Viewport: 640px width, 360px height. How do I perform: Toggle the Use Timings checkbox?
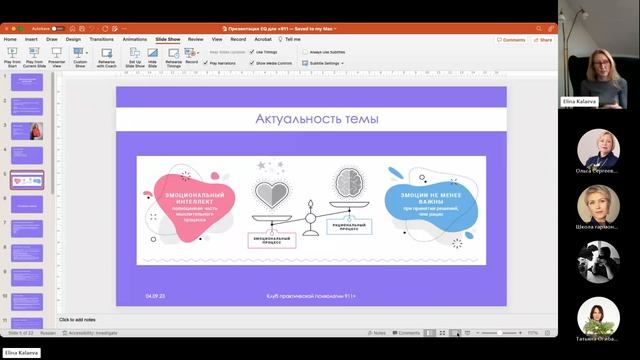[252, 52]
